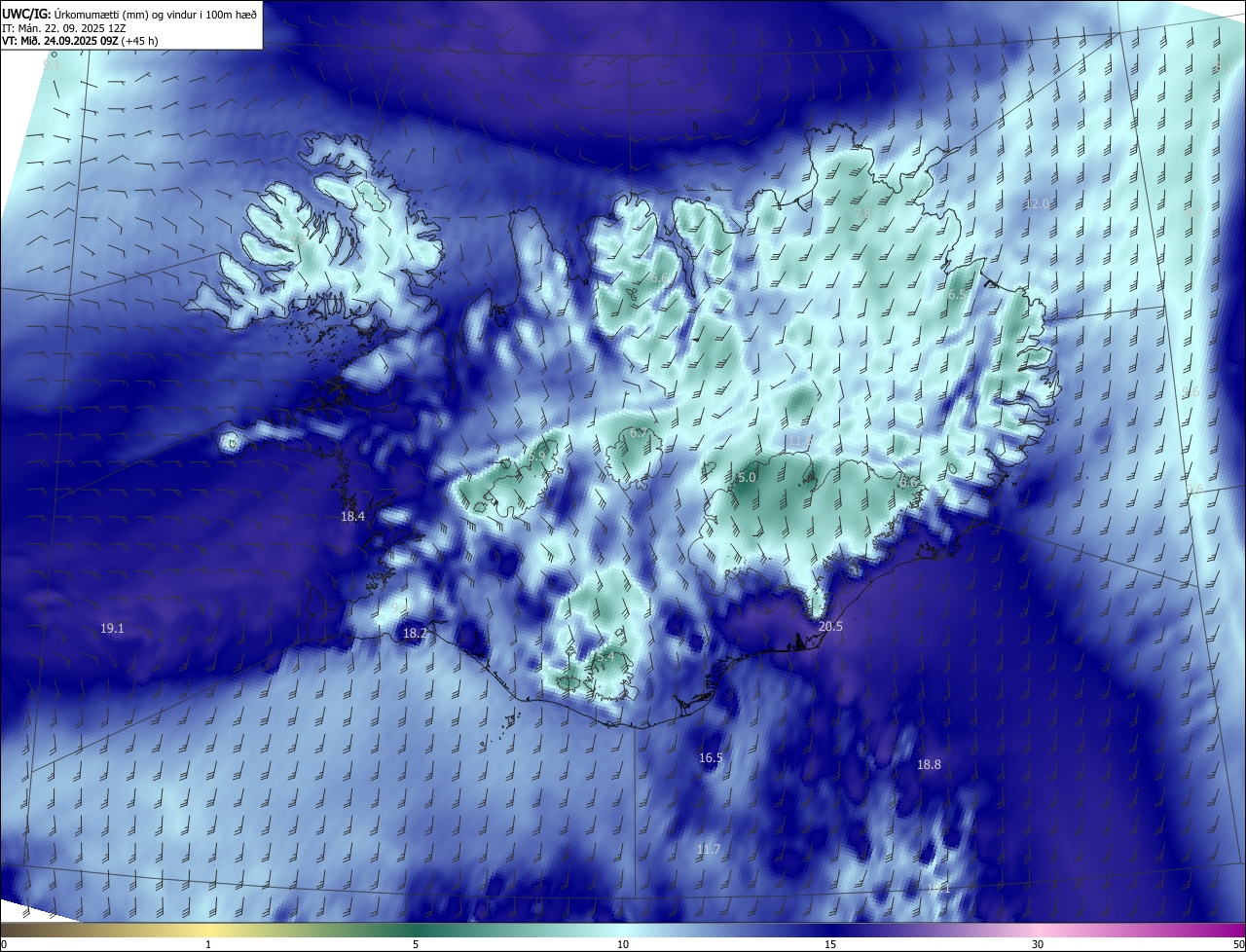
Task: Click the colour scale tick label 50
Action: pos(1239,944)
